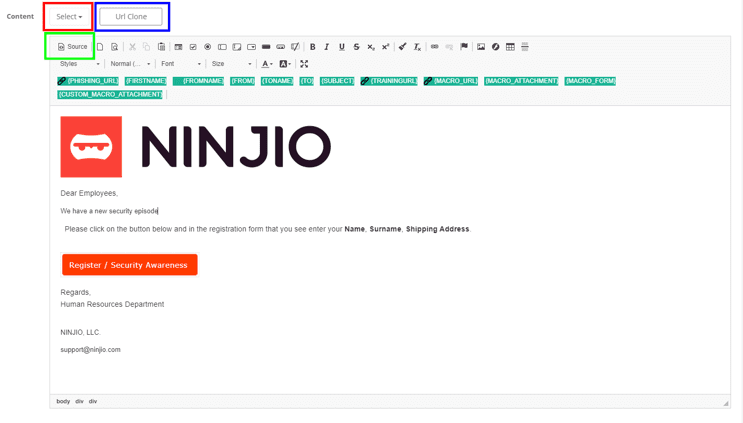Insert the {MACRO_FORM} macro
The height and width of the screenshot is (423, 743).
coord(590,81)
